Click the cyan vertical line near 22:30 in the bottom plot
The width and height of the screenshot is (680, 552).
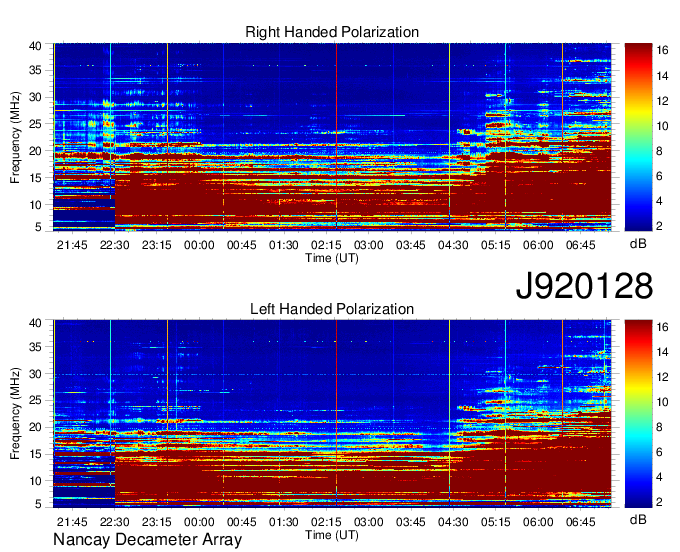coord(111,414)
